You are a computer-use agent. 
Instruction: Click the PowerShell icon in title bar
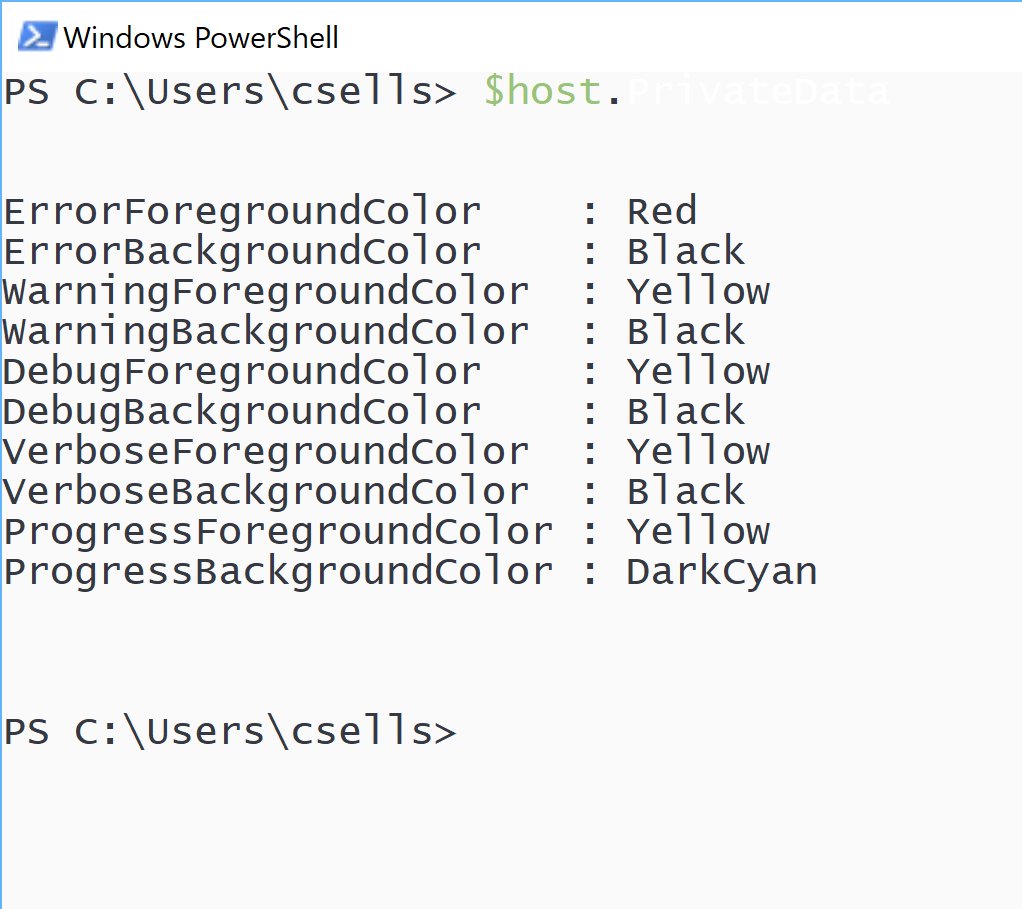click(x=37, y=36)
